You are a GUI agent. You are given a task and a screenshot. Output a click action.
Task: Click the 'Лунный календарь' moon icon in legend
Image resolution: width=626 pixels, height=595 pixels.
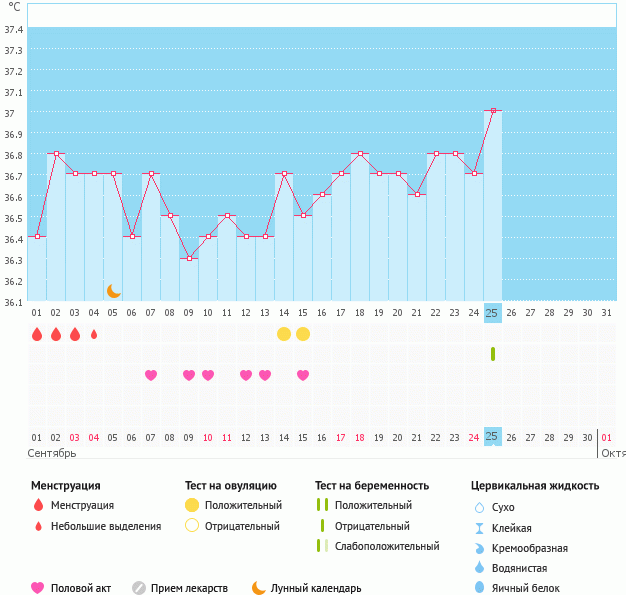[259, 588]
